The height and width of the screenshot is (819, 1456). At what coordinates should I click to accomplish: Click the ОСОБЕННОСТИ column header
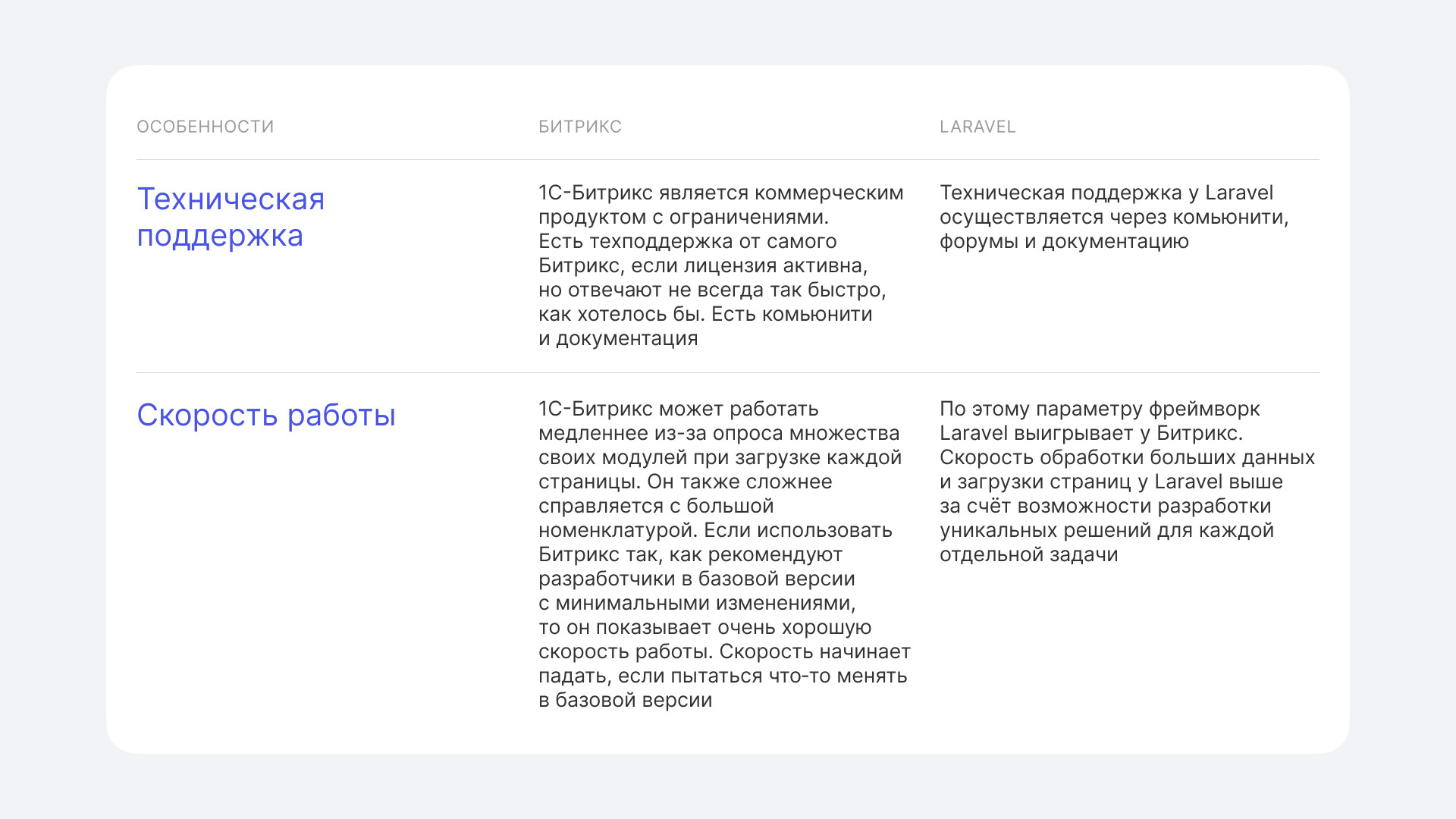[205, 127]
